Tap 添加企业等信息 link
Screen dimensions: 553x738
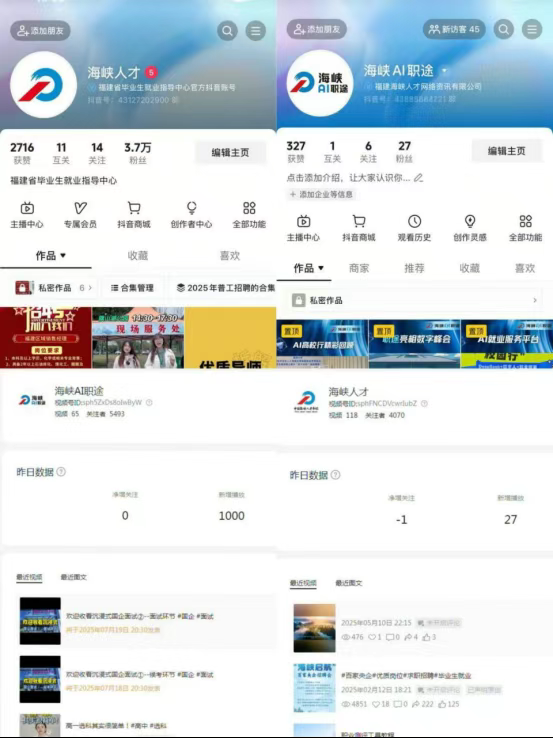tap(321, 194)
